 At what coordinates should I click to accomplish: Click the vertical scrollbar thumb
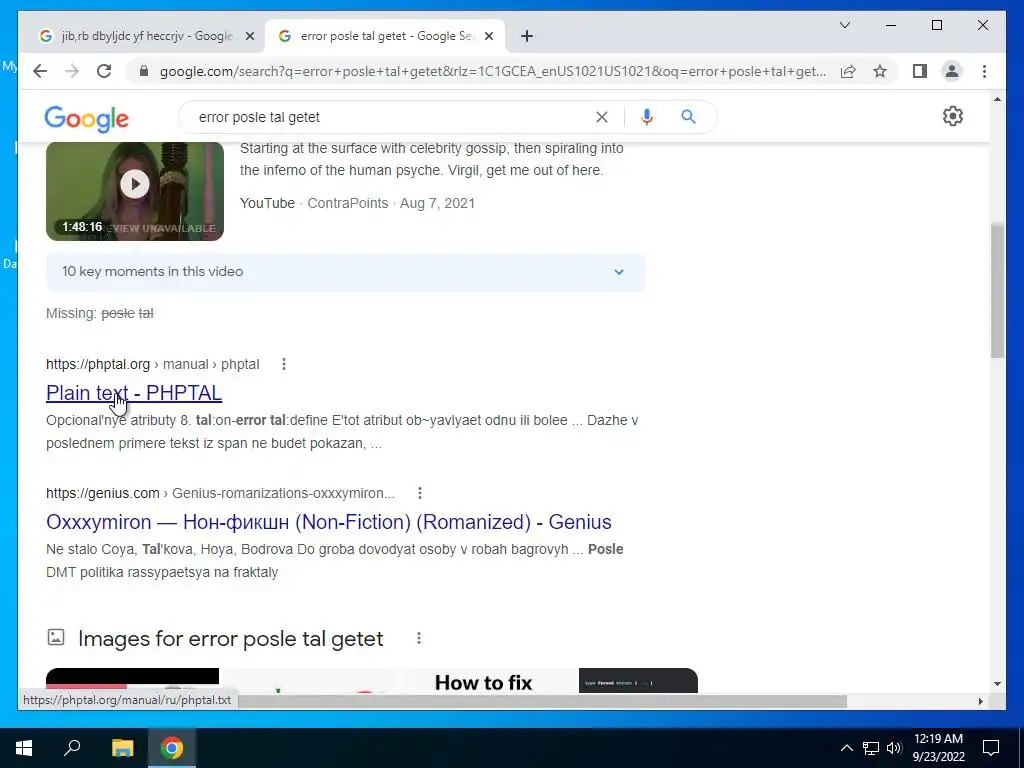pyautogui.click(x=997, y=291)
